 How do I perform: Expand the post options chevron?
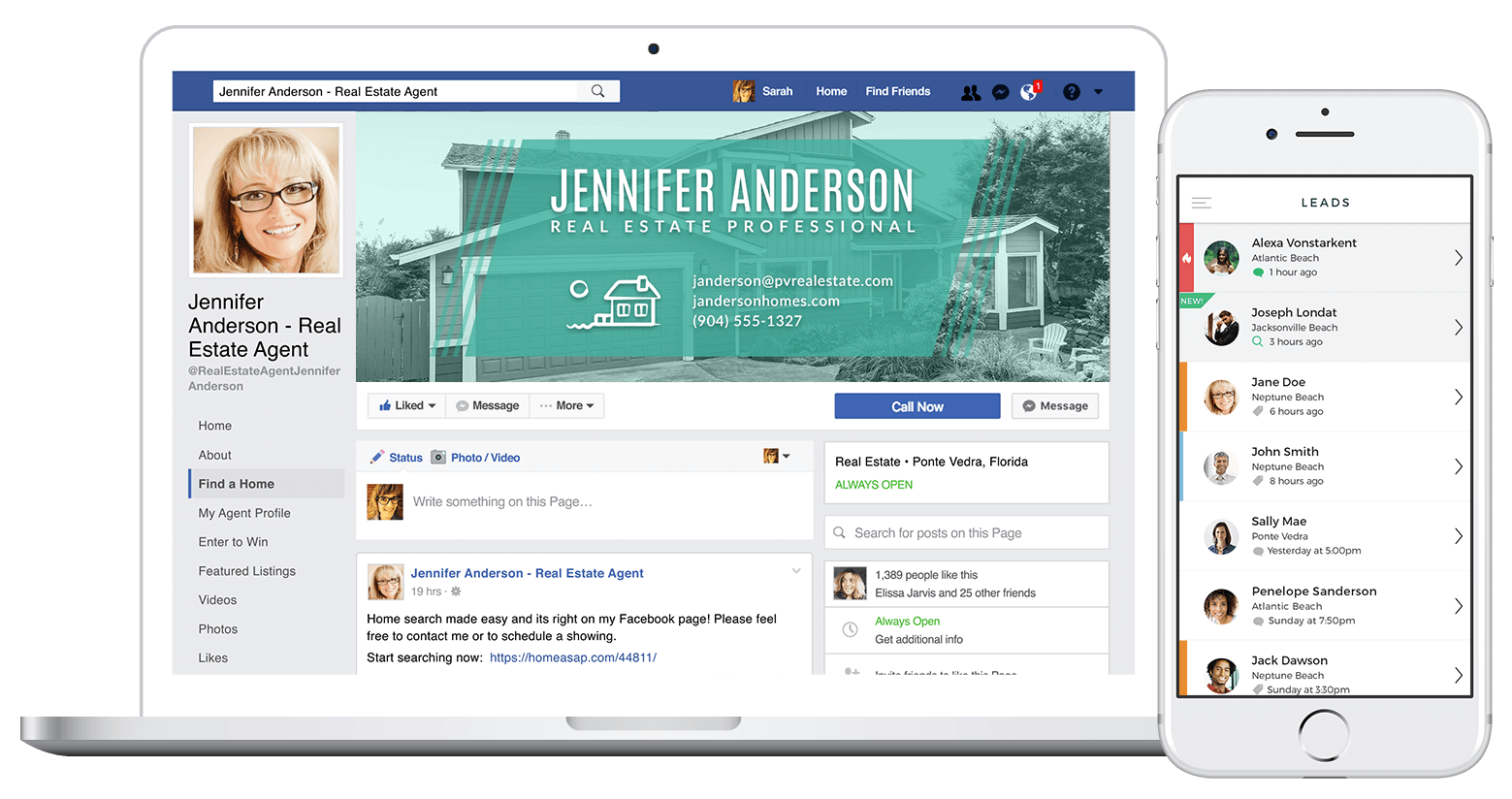click(x=796, y=570)
